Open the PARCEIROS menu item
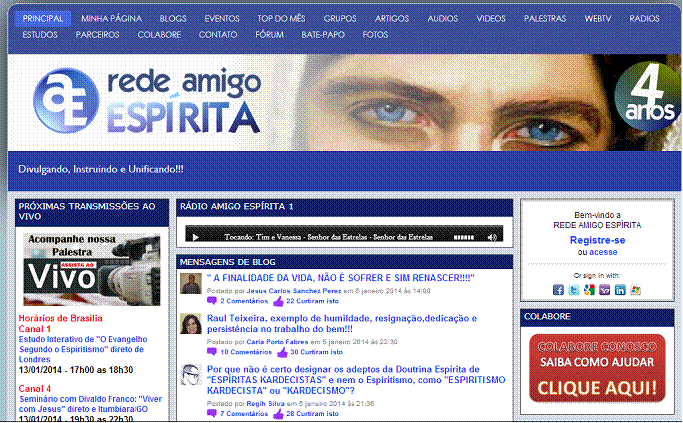Screen dimensions: 683x423 97,34
